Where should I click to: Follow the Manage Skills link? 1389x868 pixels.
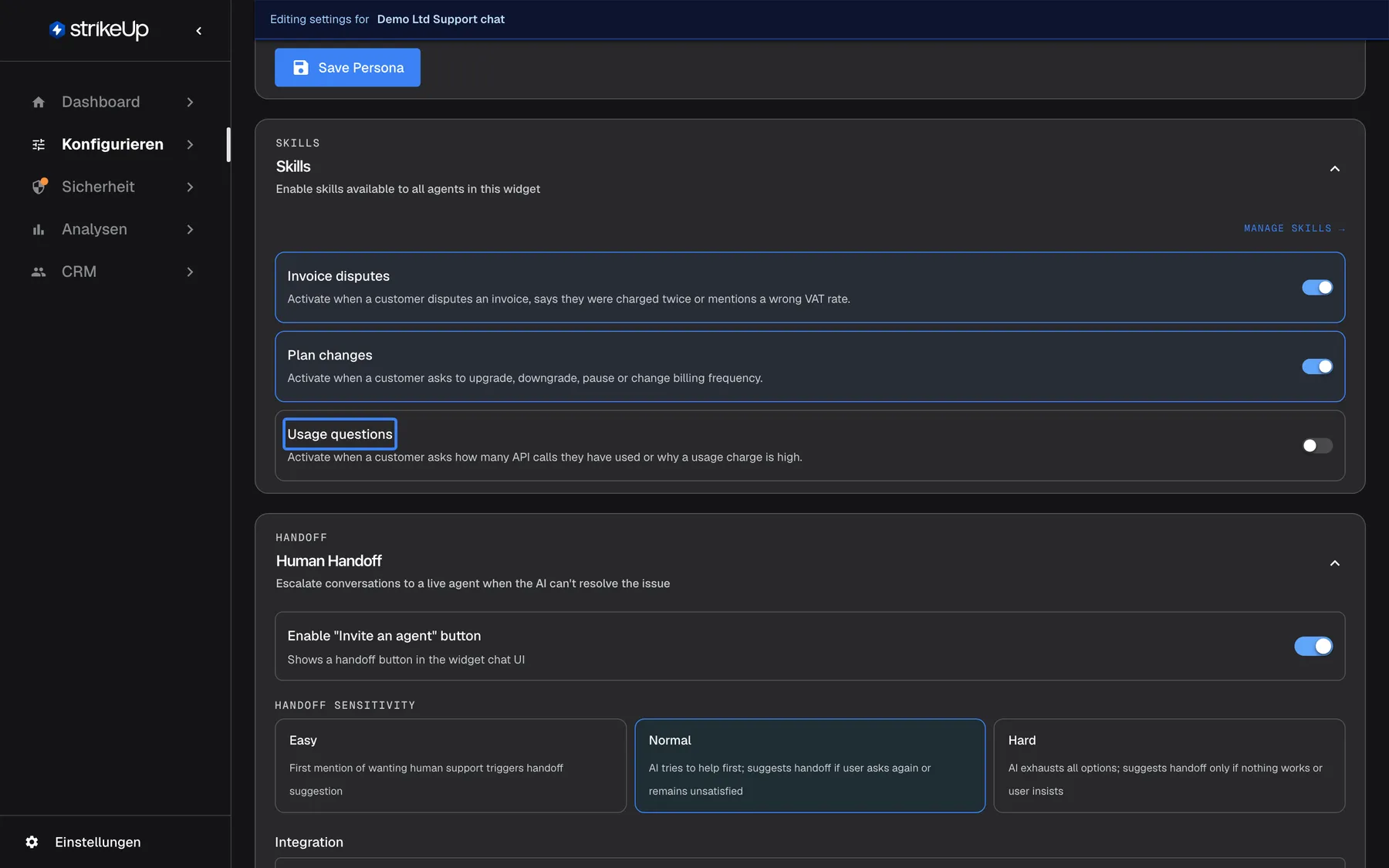1294,228
